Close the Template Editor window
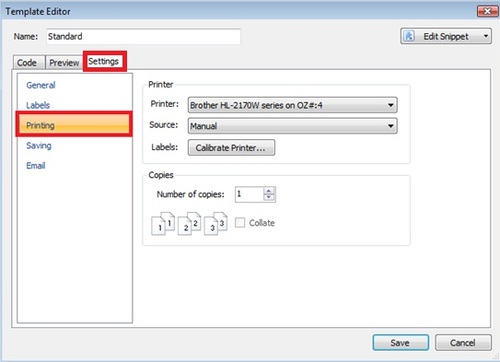Viewport: 500px width, 362px height. (x=487, y=11)
